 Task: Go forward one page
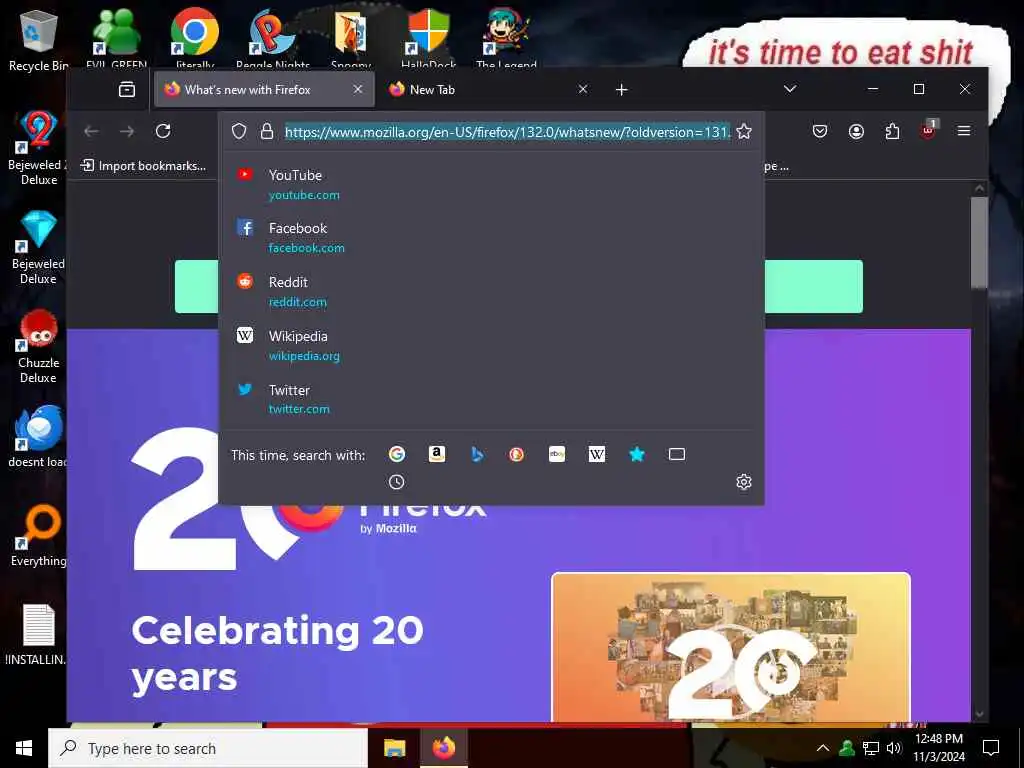tap(127, 131)
